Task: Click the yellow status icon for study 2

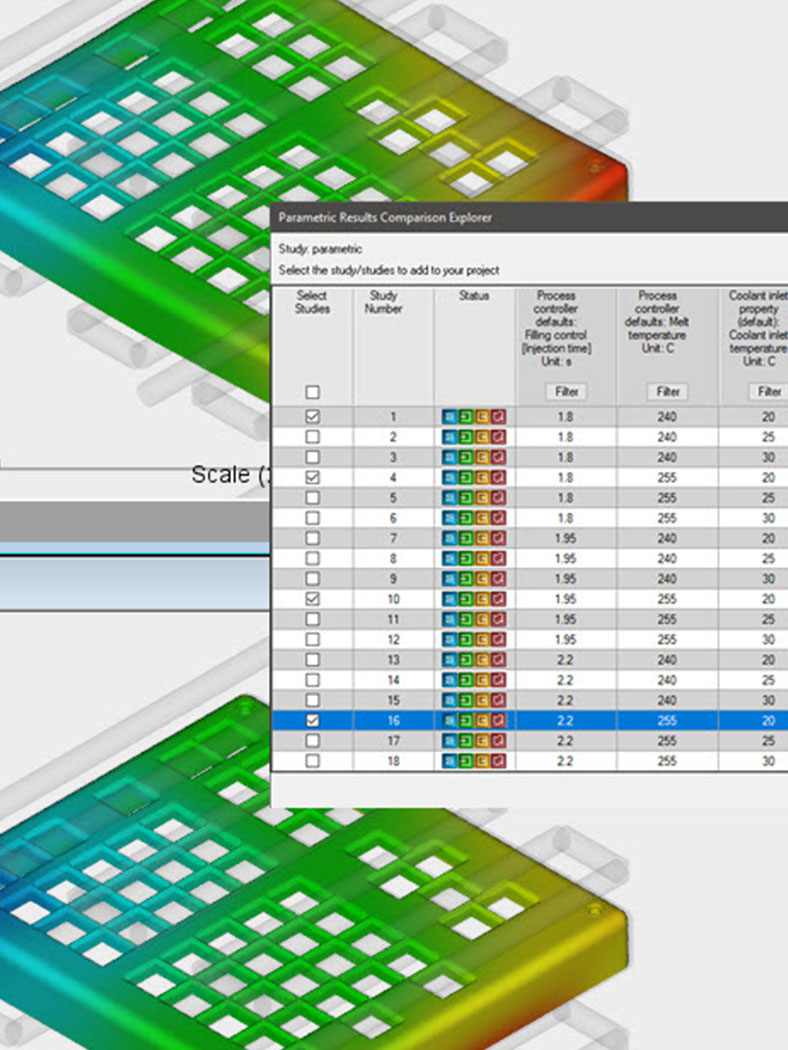Action: 481,437
